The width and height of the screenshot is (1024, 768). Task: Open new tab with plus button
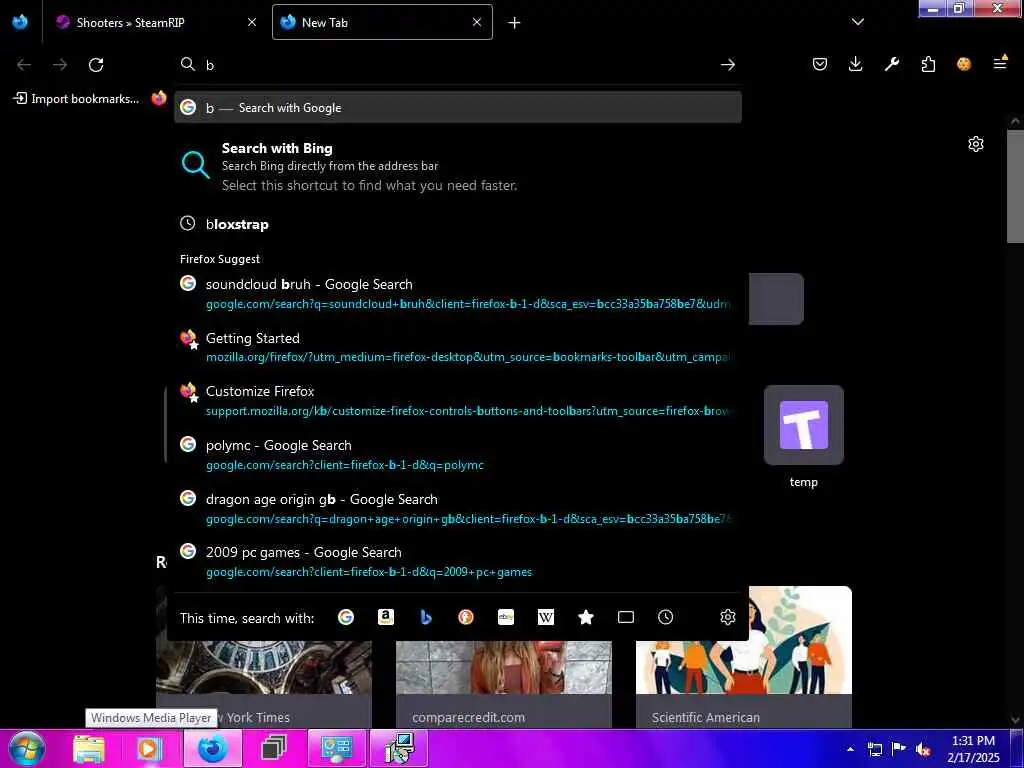(x=515, y=23)
